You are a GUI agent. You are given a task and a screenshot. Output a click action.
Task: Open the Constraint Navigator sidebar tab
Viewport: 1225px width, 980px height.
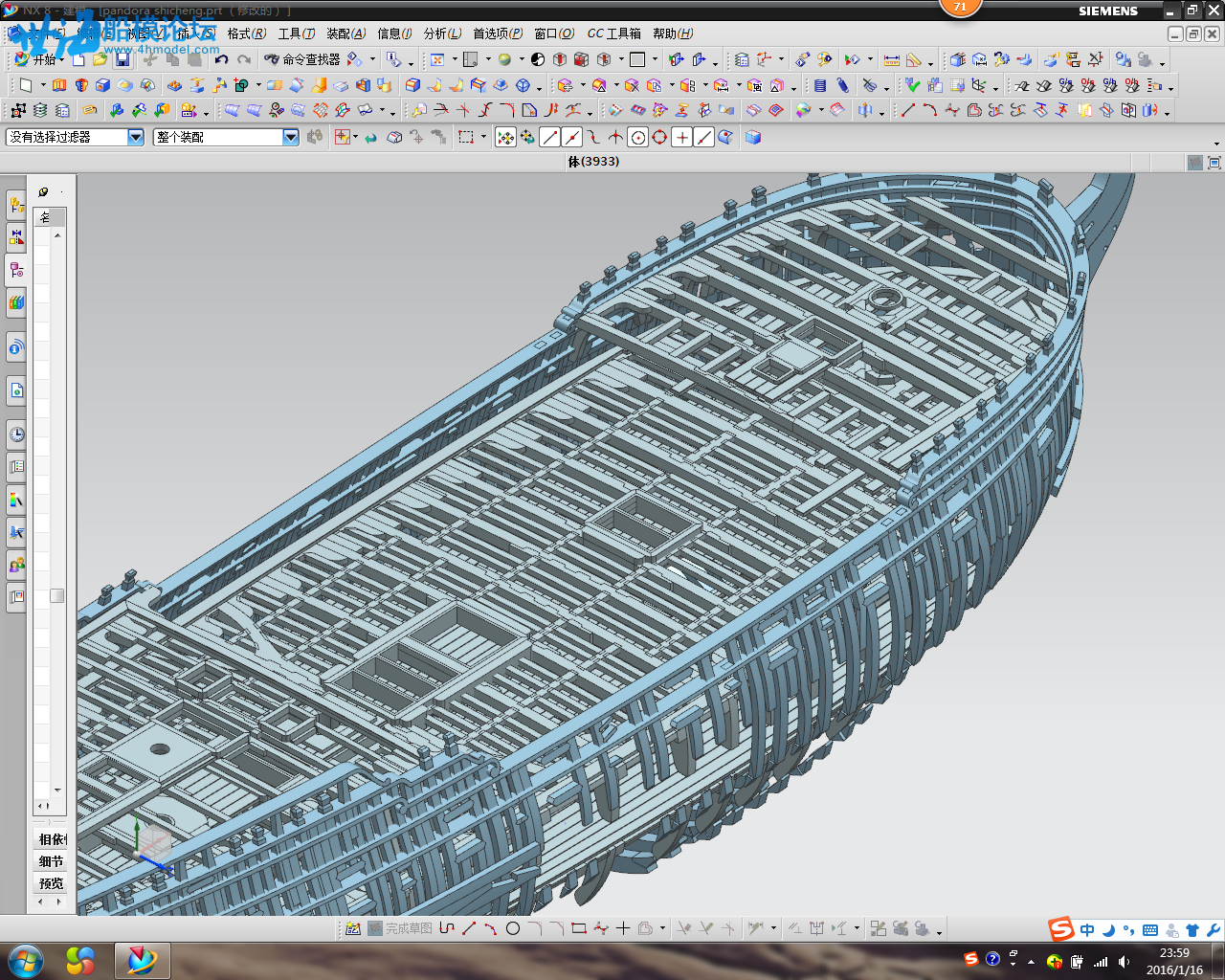tap(16, 237)
